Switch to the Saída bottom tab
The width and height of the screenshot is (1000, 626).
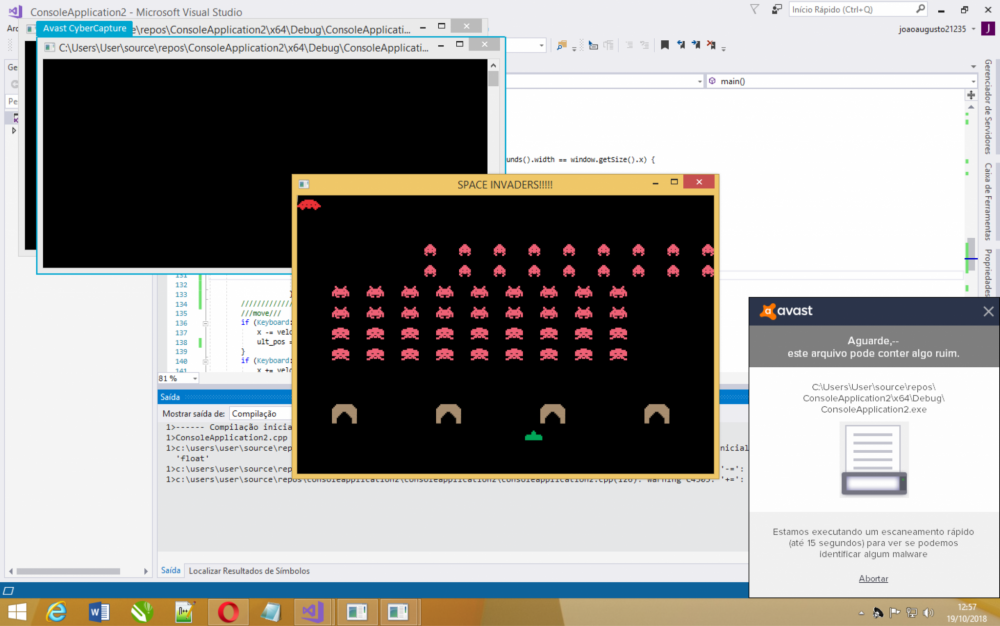(170, 571)
